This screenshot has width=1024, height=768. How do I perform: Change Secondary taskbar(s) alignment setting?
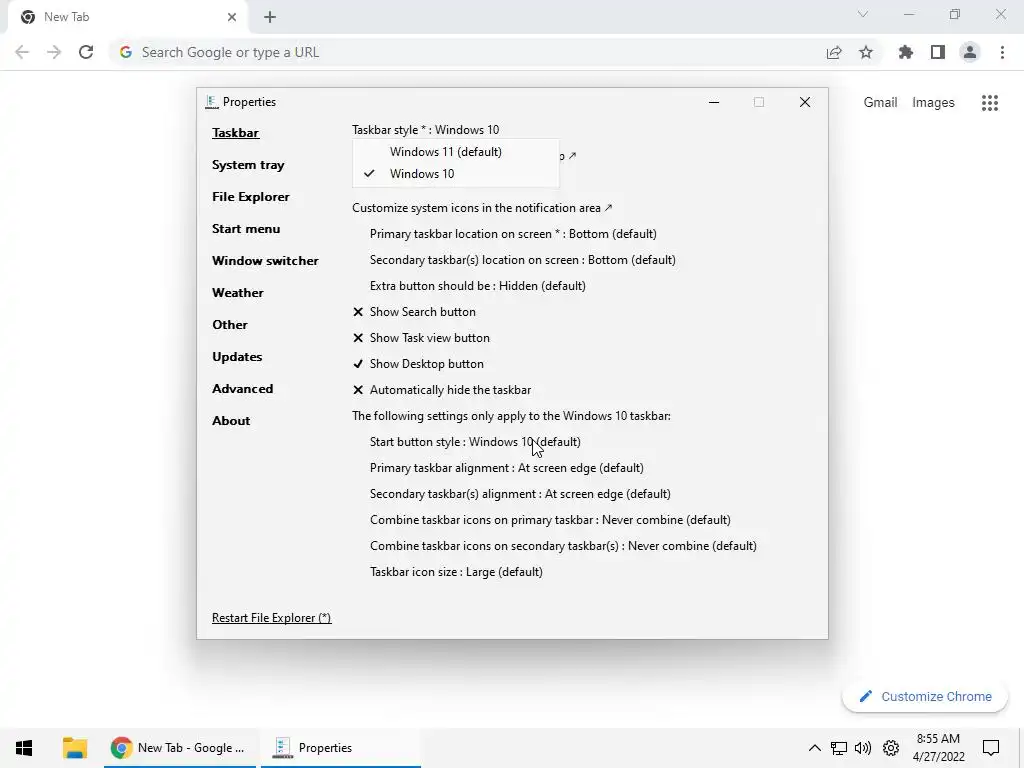[520, 494]
